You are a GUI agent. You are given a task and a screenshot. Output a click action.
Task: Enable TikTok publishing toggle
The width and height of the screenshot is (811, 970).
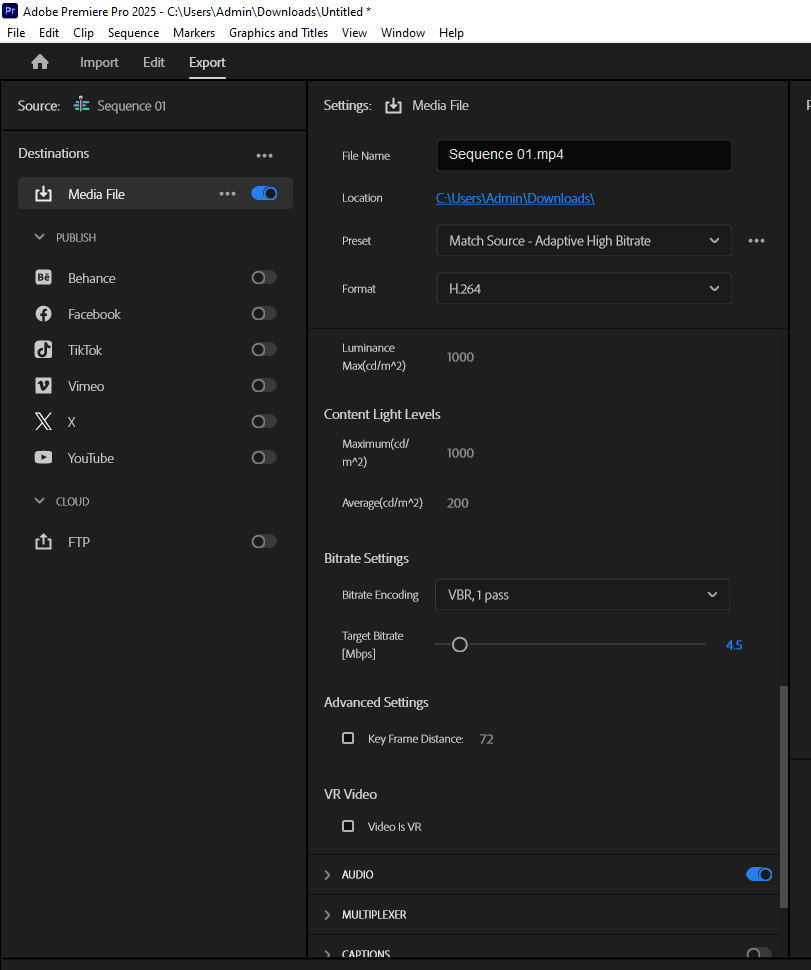coord(264,350)
